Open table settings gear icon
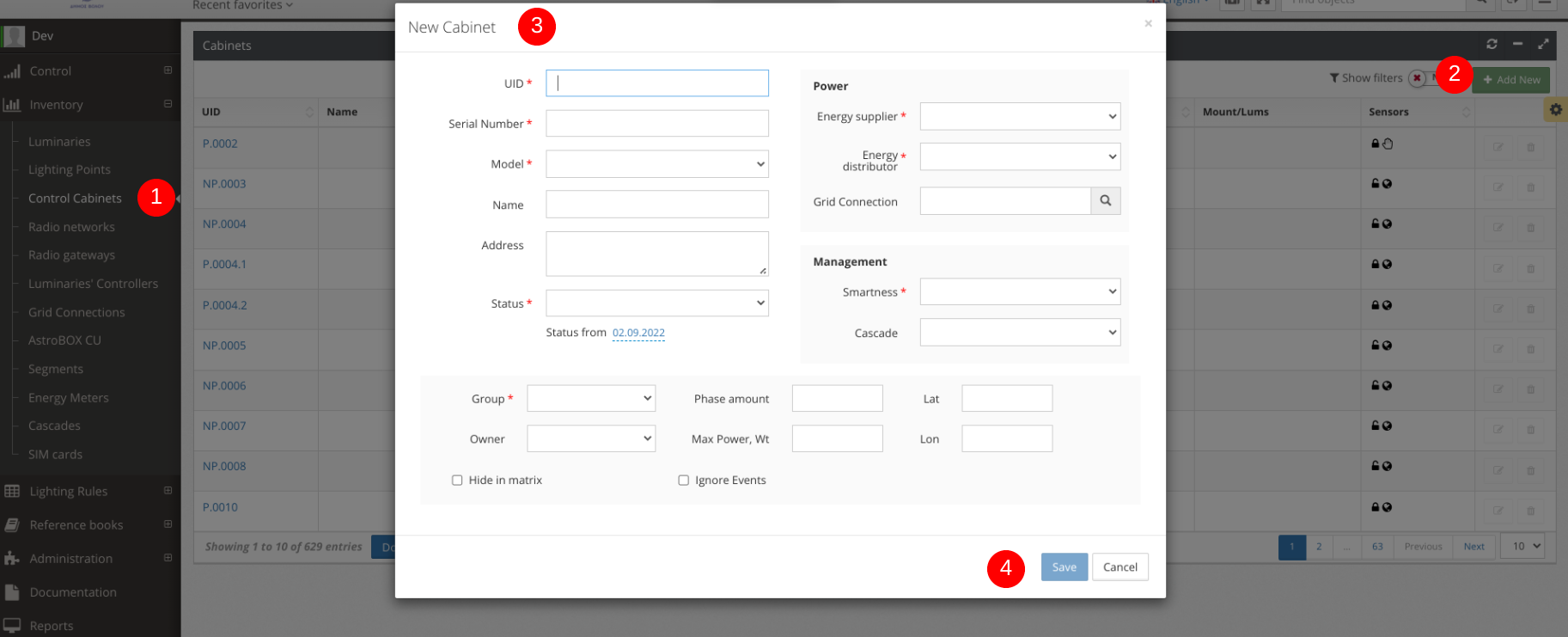The height and width of the screenshot is (637, 1568). [x=1555, y=110]
